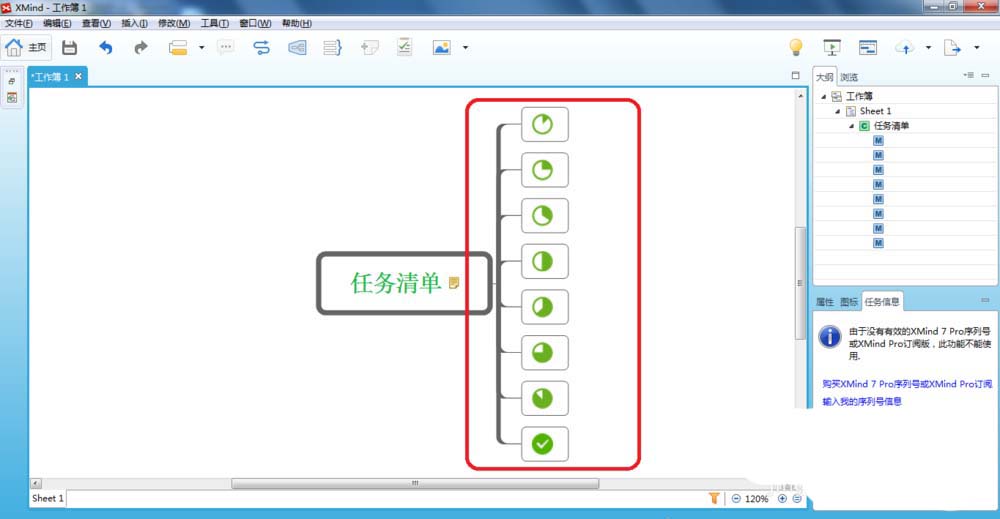
Task: Click the boundary icon in toolbar
Action: 297,47
